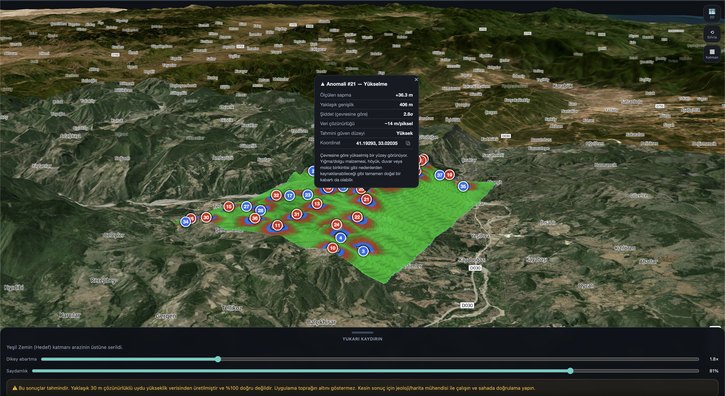725x396 pixels.
Task: Close the Anomali #21 popup
Action: pyautogui.click(x=416, y=80)
